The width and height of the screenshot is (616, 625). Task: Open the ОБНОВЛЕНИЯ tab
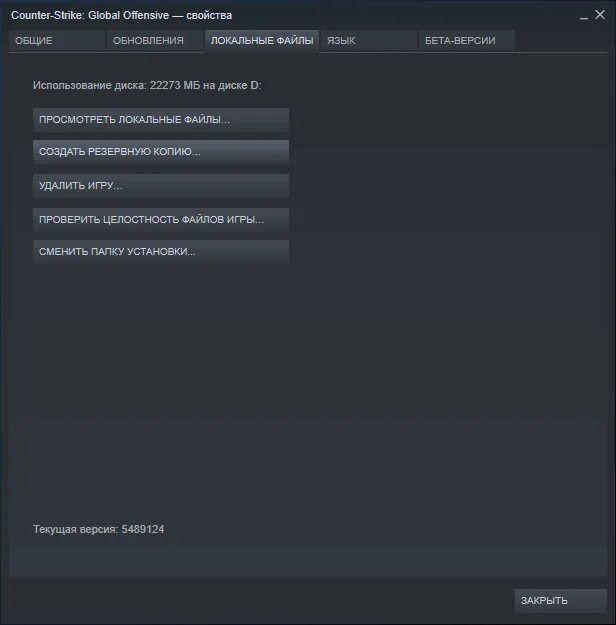coord(155,41)
